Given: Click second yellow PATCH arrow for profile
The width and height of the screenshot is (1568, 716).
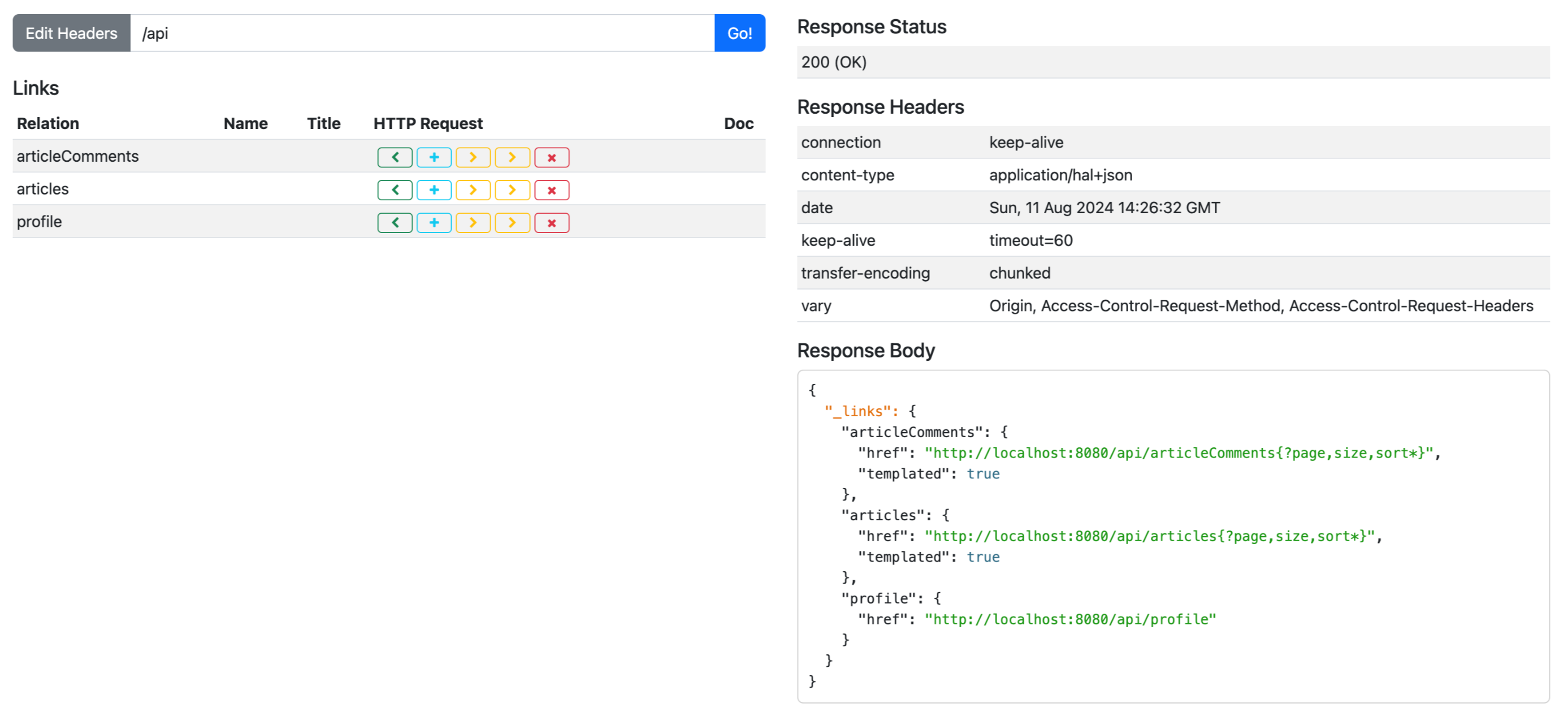Looking at the screenshot, I should point(512,223).
